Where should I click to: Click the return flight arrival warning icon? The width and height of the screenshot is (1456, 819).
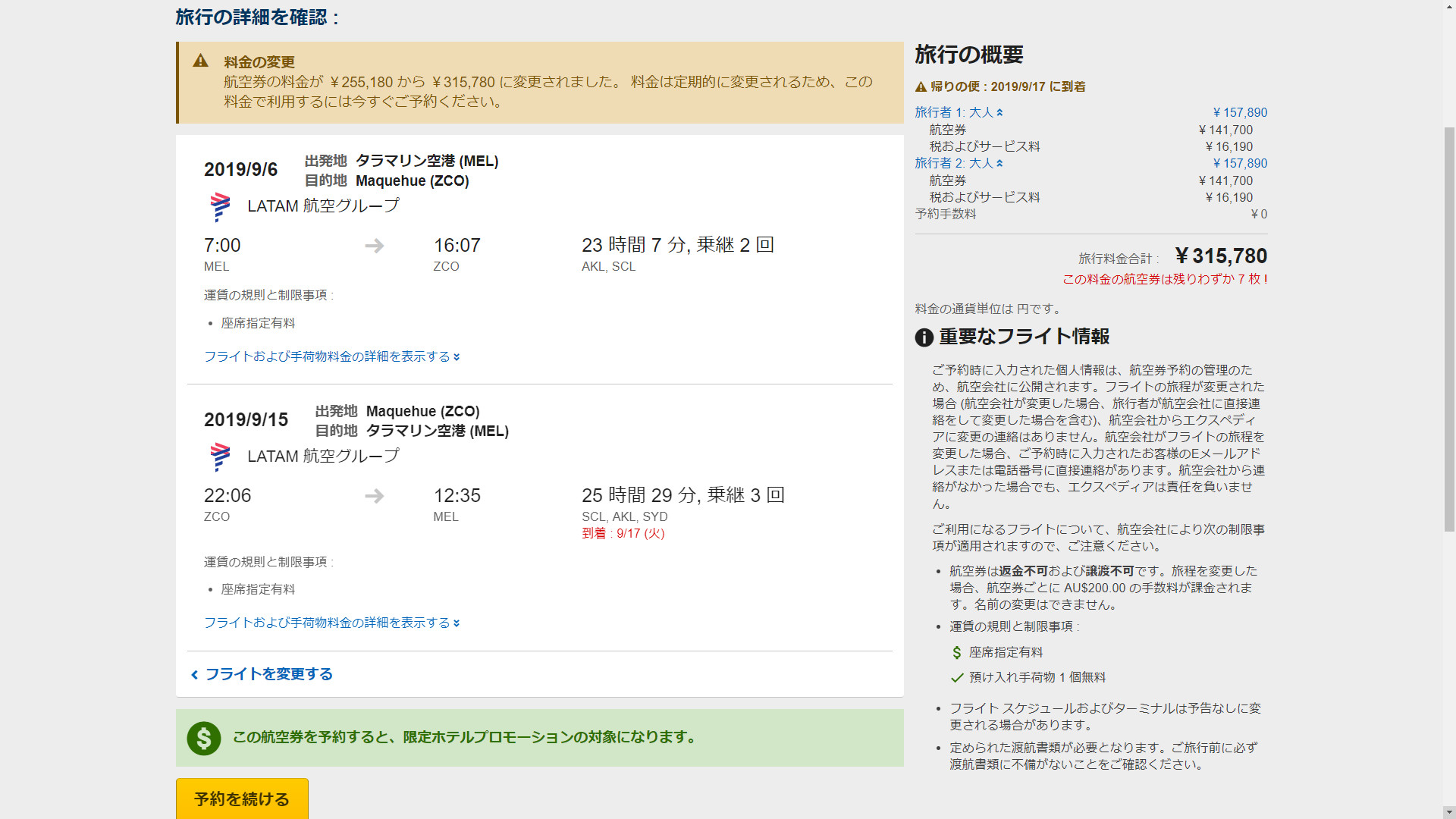[921, 87]
